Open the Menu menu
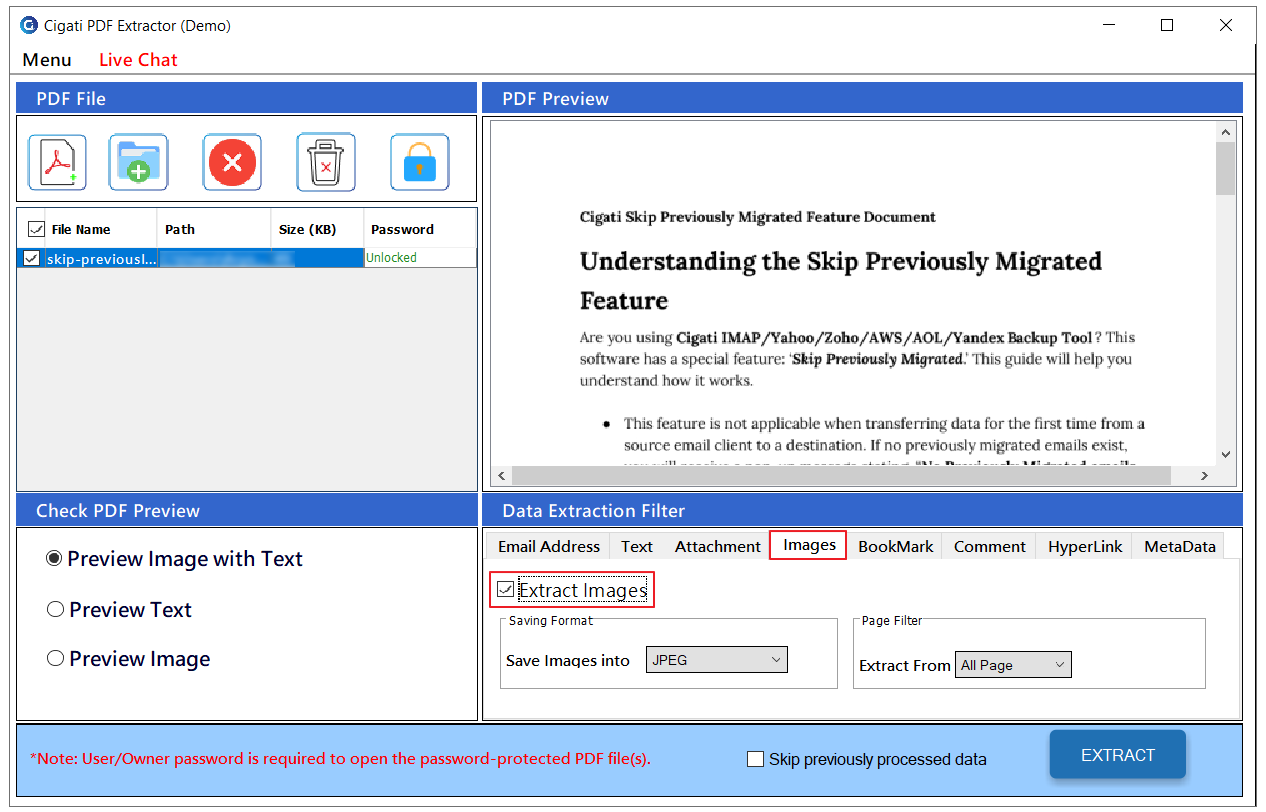 point(47,60)
